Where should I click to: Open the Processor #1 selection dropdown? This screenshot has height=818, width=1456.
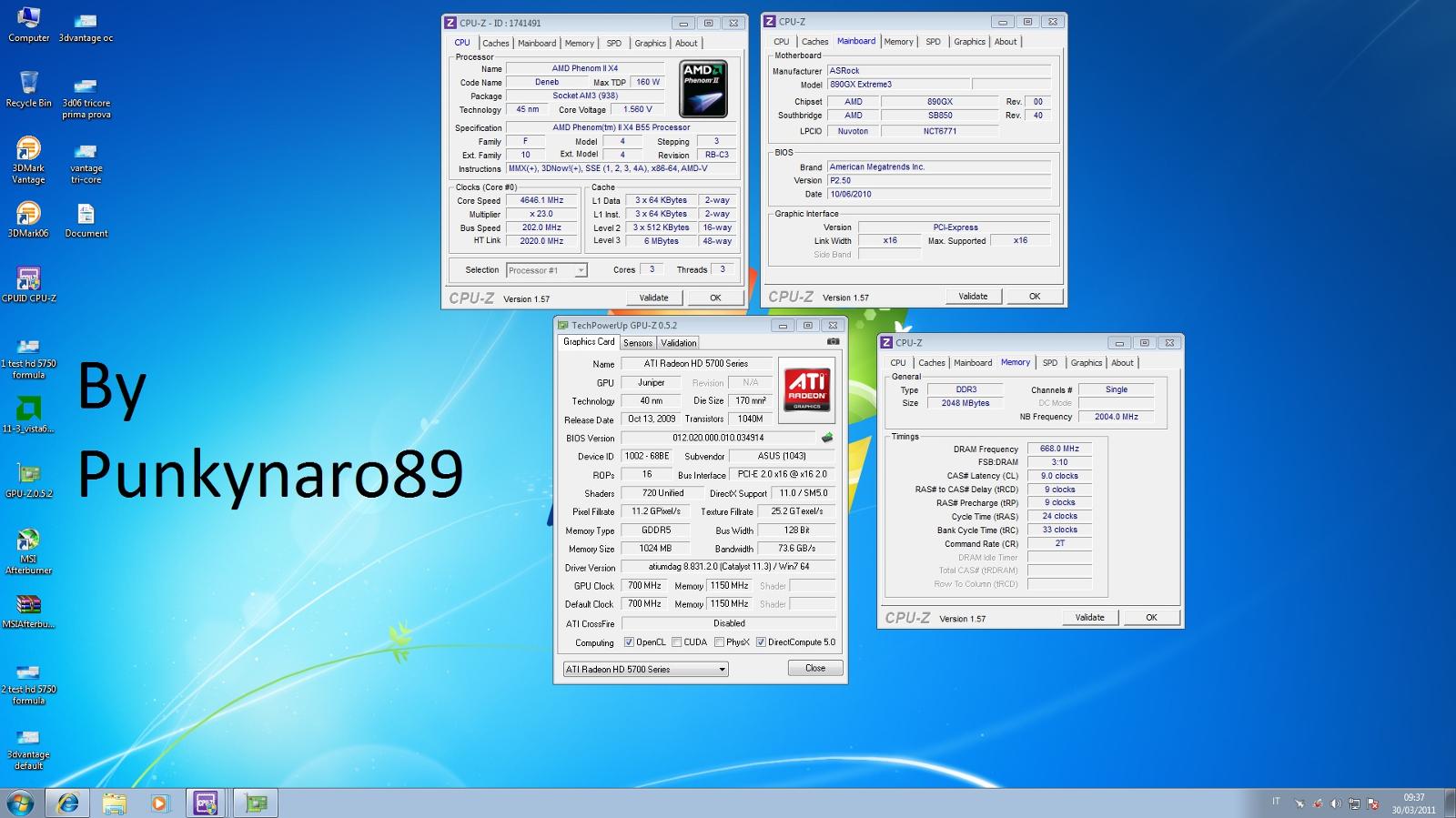547,270
